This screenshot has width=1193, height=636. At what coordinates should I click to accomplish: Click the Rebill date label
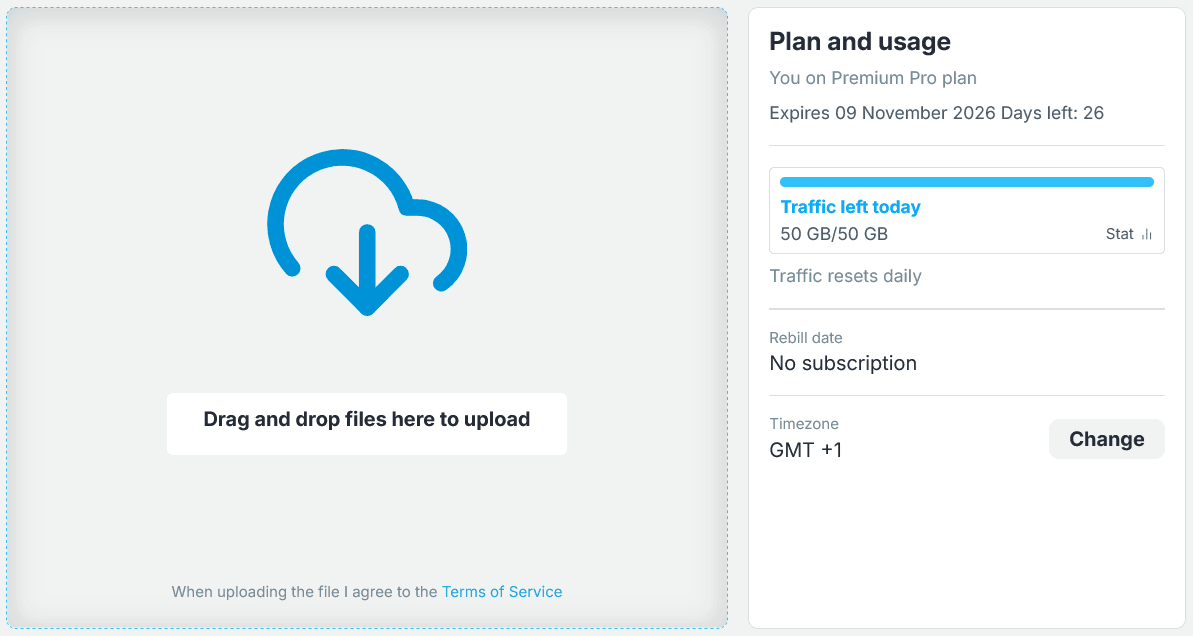(806, 338)
